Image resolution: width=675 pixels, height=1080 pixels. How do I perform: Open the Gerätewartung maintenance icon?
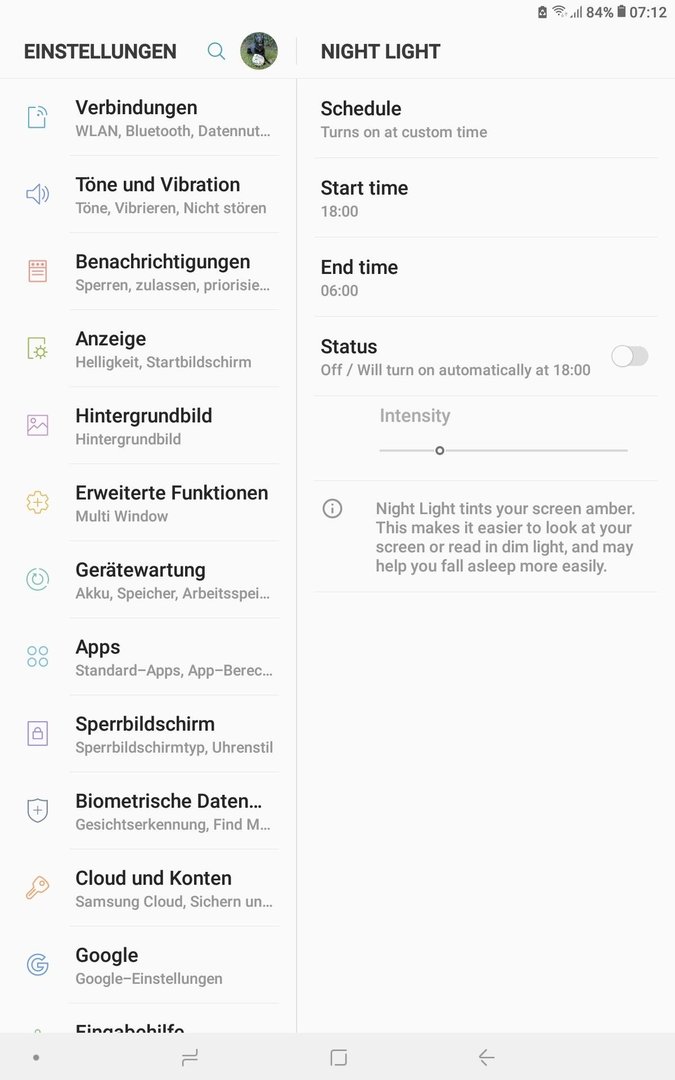[37, 579]
